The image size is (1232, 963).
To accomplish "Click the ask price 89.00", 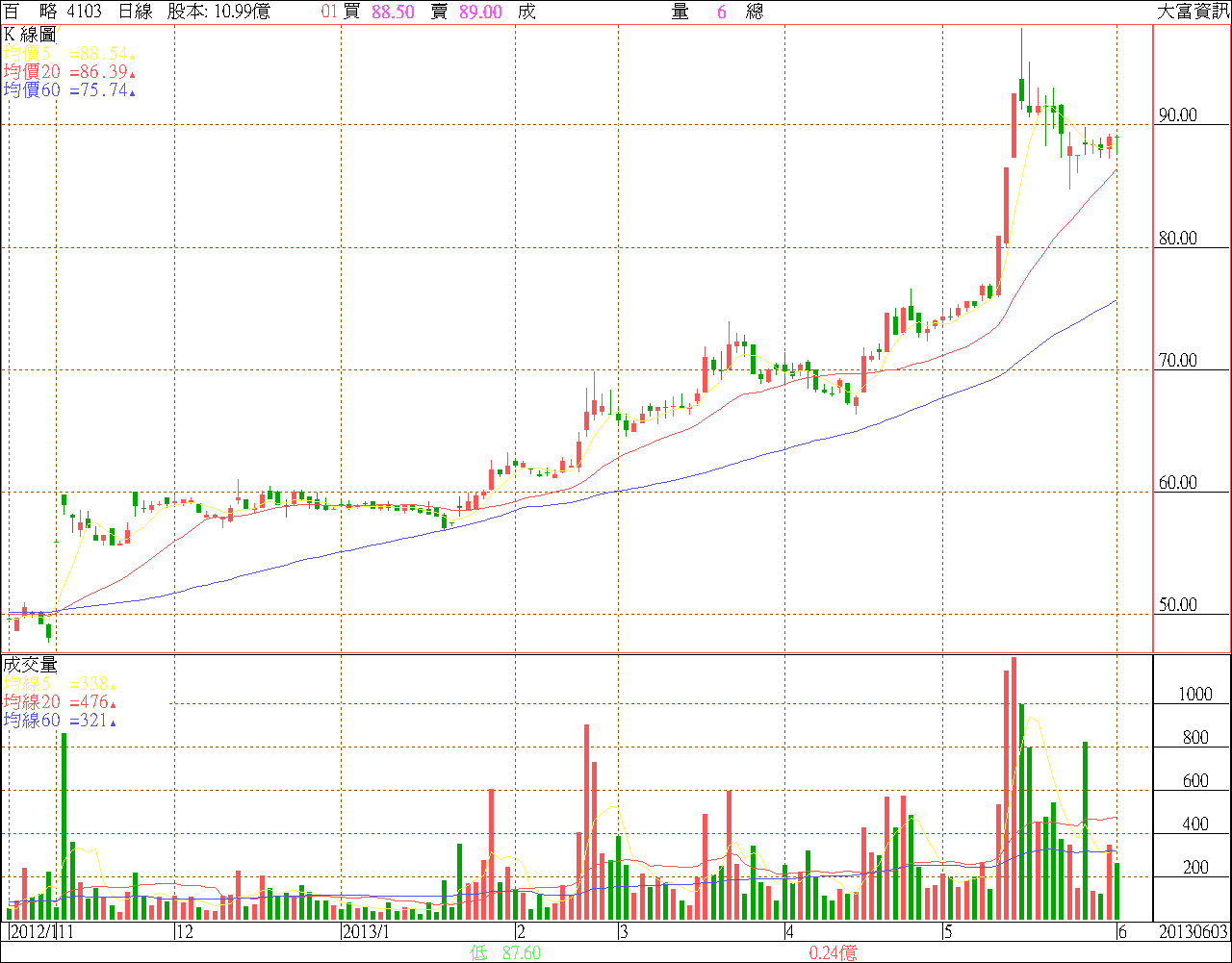I will point(480,12).
